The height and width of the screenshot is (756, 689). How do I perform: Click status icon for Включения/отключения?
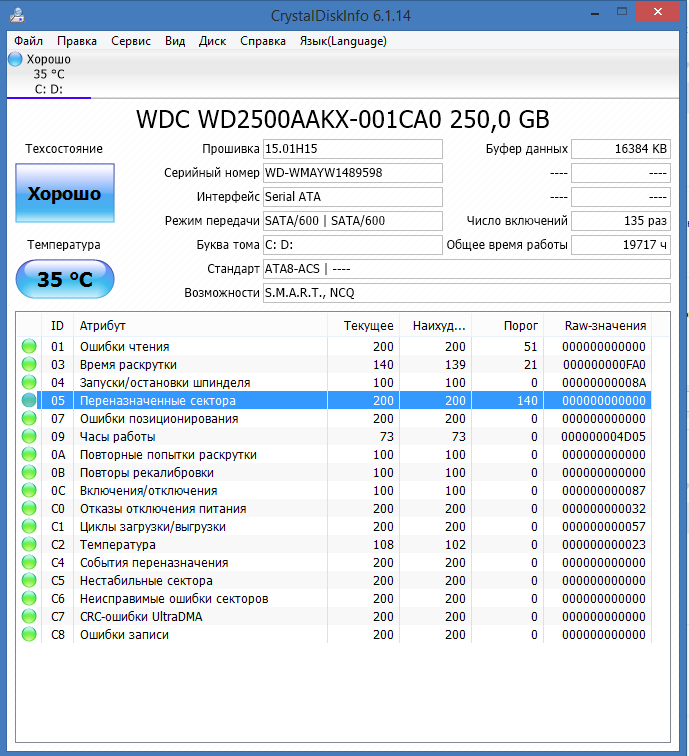(29, 490)
